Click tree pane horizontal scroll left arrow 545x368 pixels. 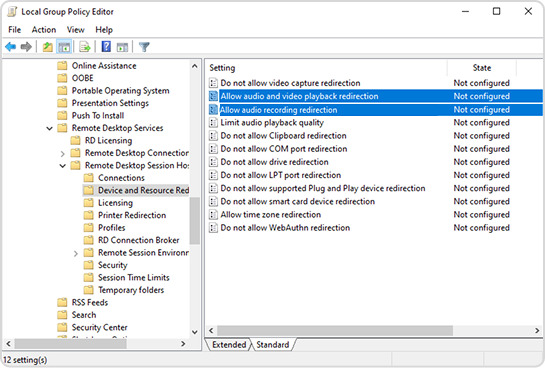tap(9, 344)
